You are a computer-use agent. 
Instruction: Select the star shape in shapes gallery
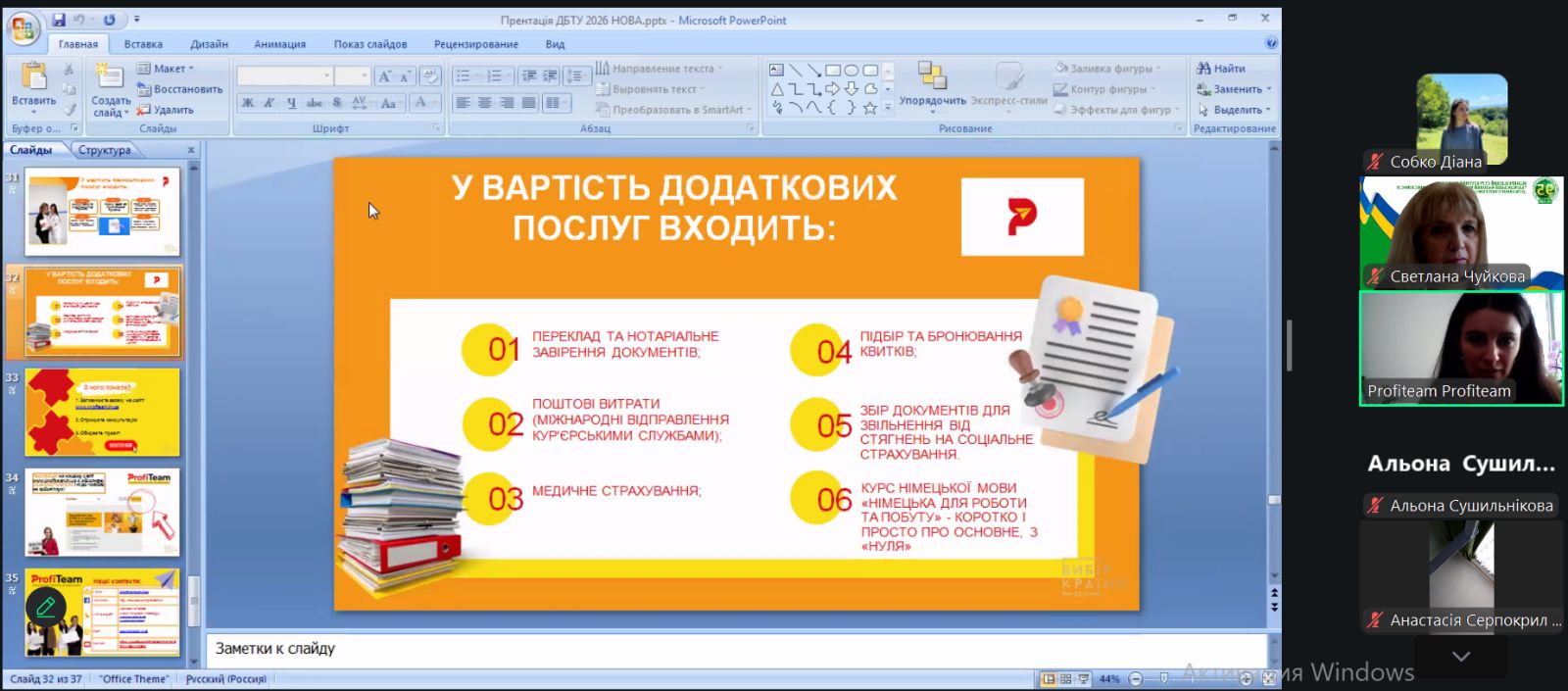(x=869, y=108)
